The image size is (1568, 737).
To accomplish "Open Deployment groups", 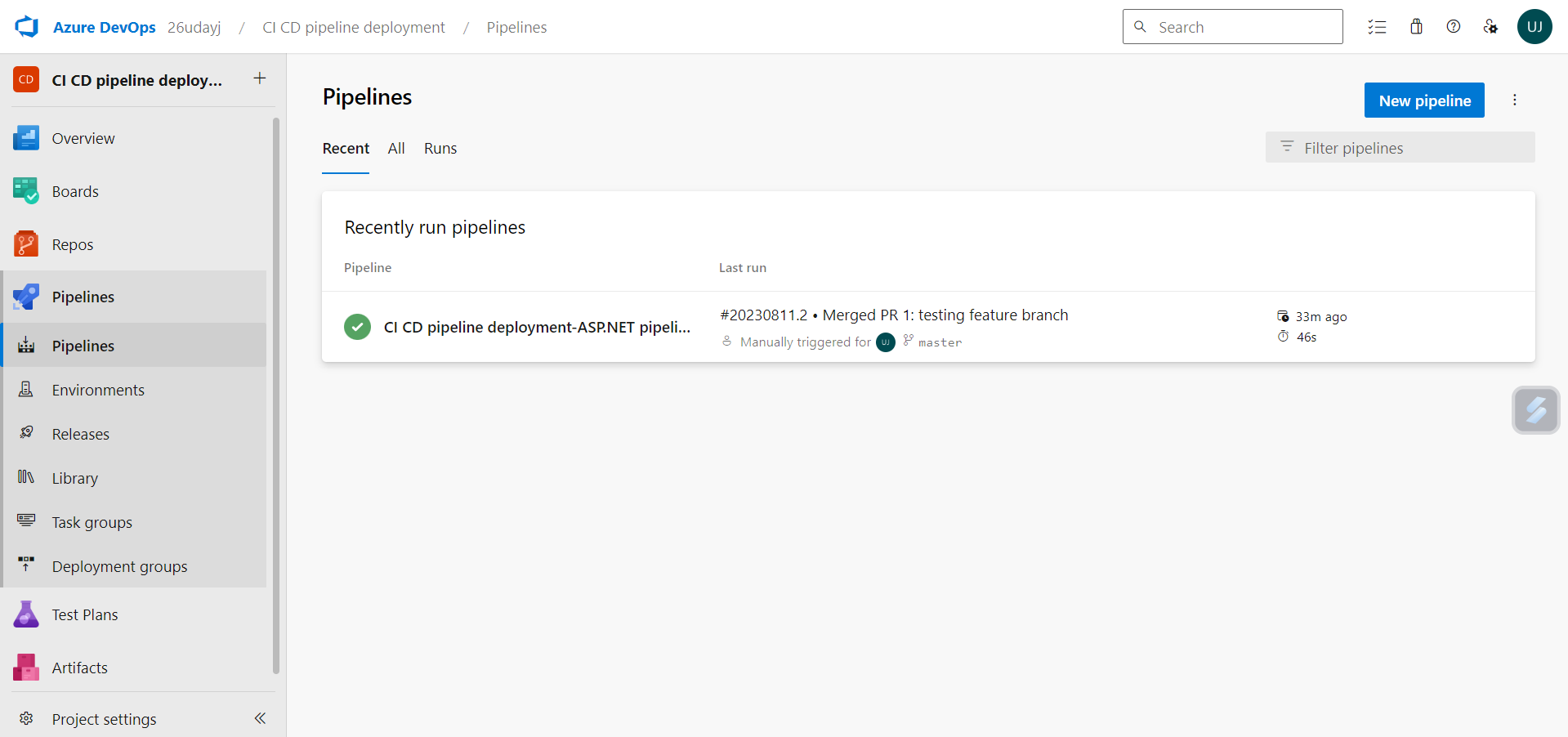I will coord(118,566).
